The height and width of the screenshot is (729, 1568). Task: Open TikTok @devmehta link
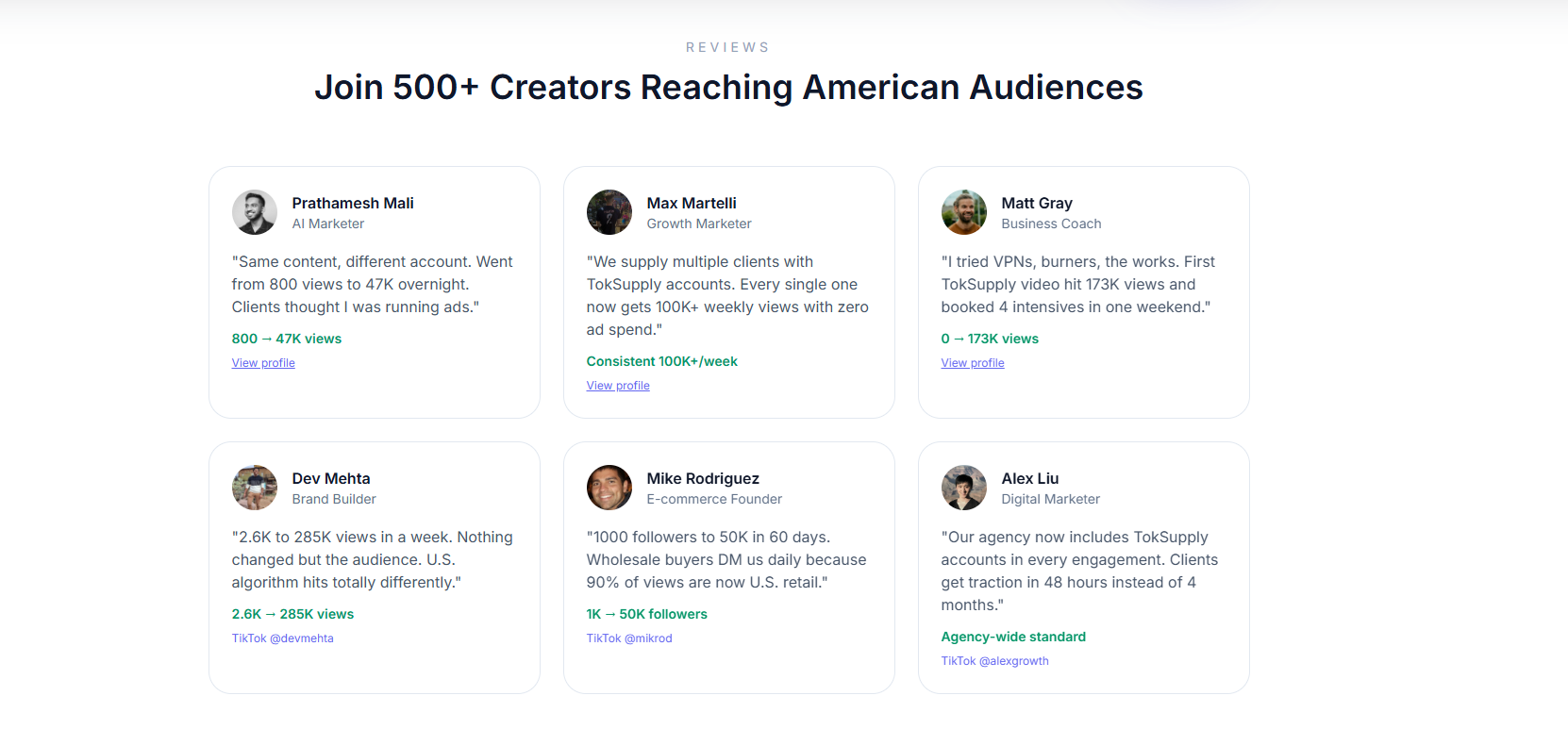point(283,638)
